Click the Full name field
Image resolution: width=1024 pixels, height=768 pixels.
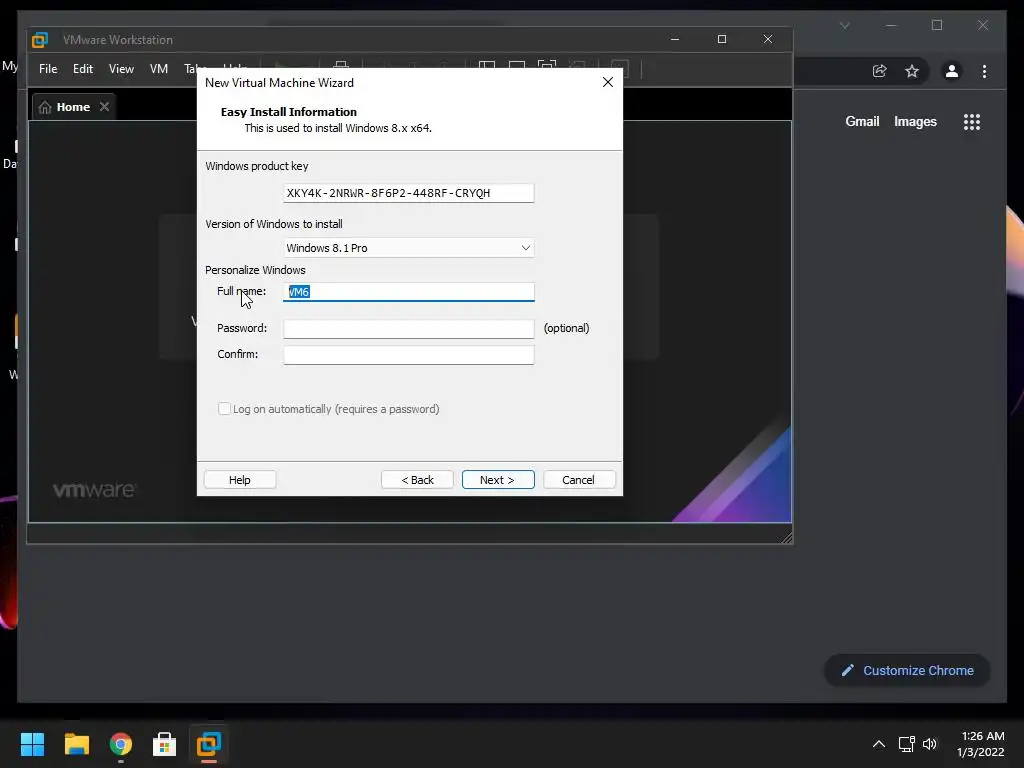[409, 292]
